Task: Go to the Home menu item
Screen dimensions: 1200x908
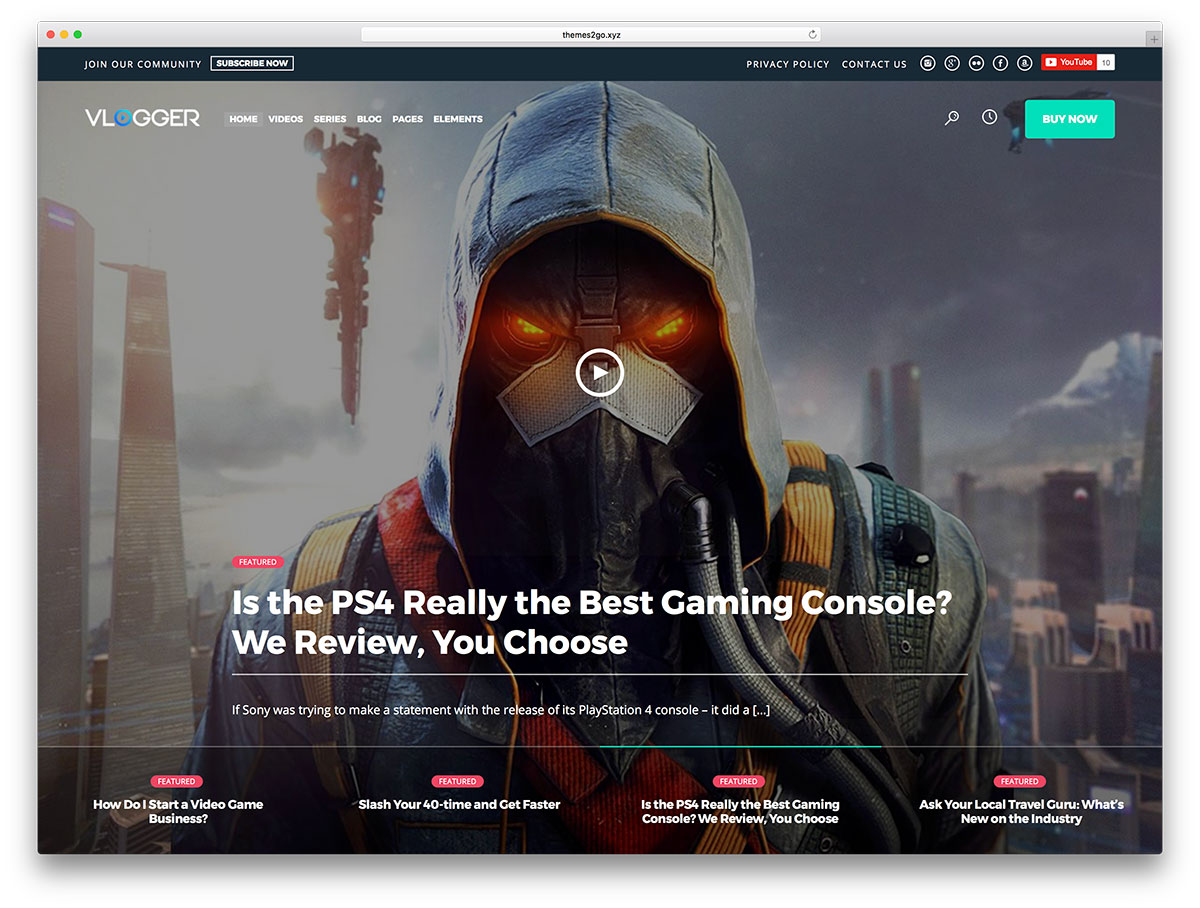Action: point(243,119)
